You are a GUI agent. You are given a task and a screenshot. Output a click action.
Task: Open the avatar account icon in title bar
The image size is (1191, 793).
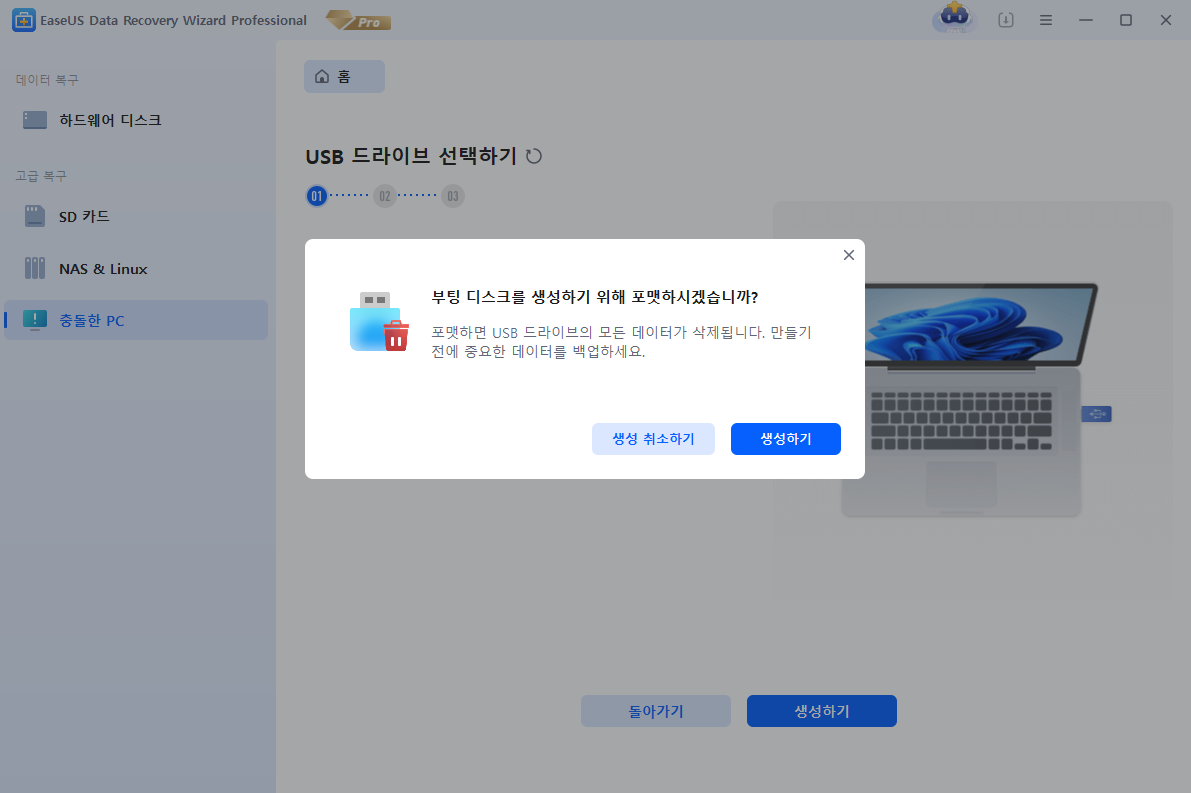[954, 18]
